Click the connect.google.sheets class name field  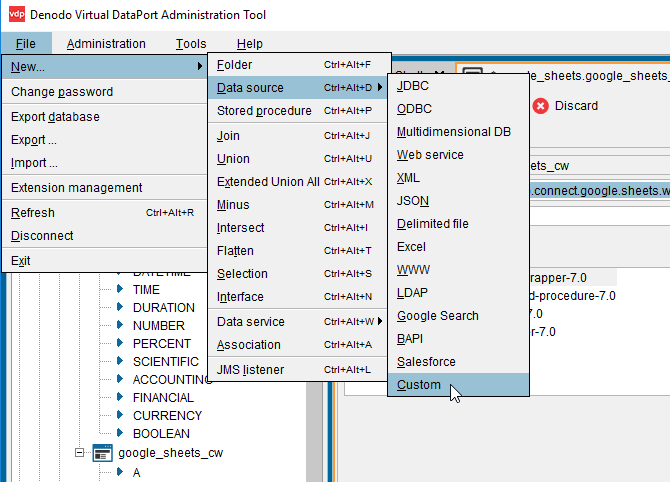coord(599,191)
